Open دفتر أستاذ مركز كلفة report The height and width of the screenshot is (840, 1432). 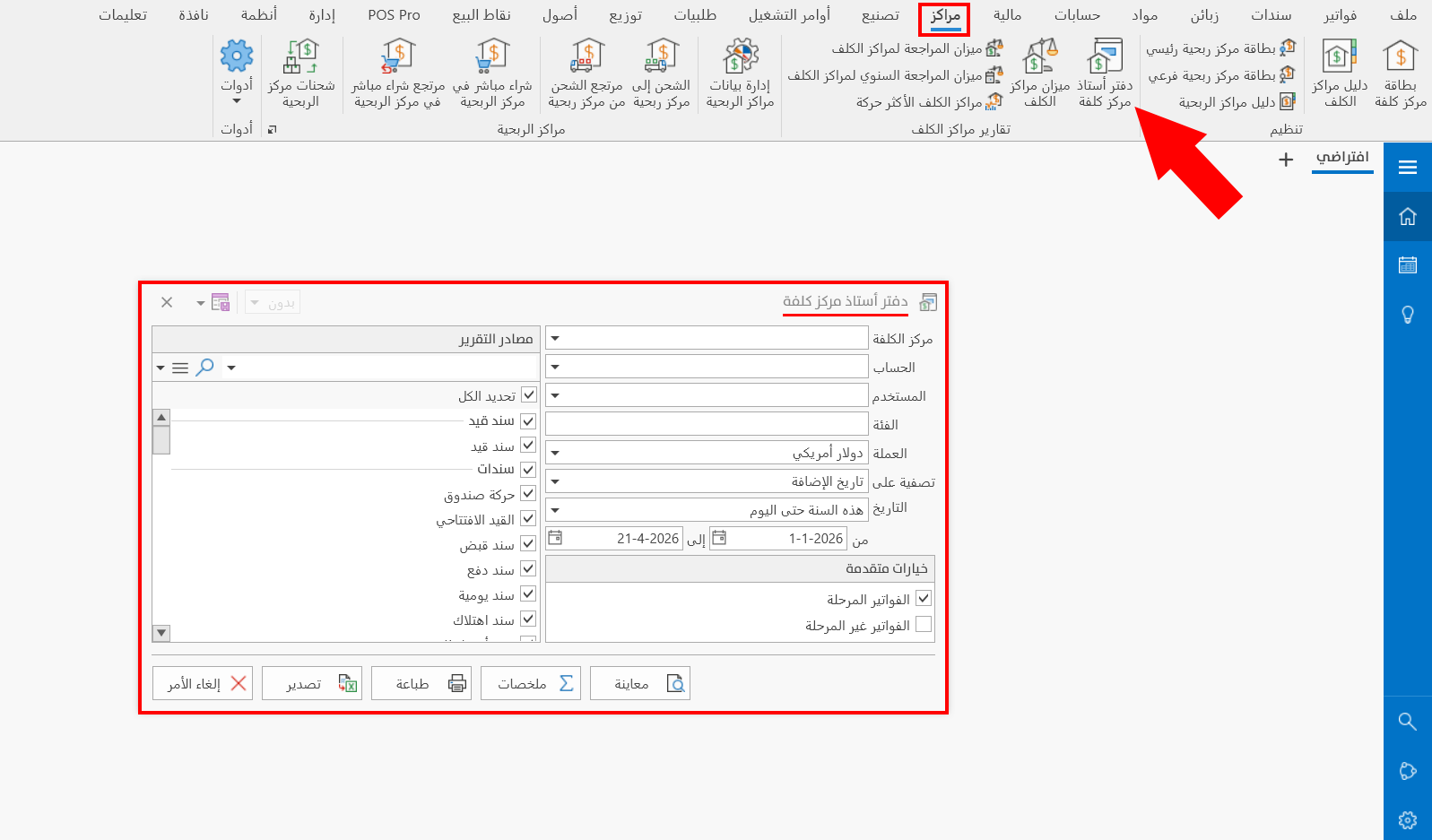[x=1105, y=74]
